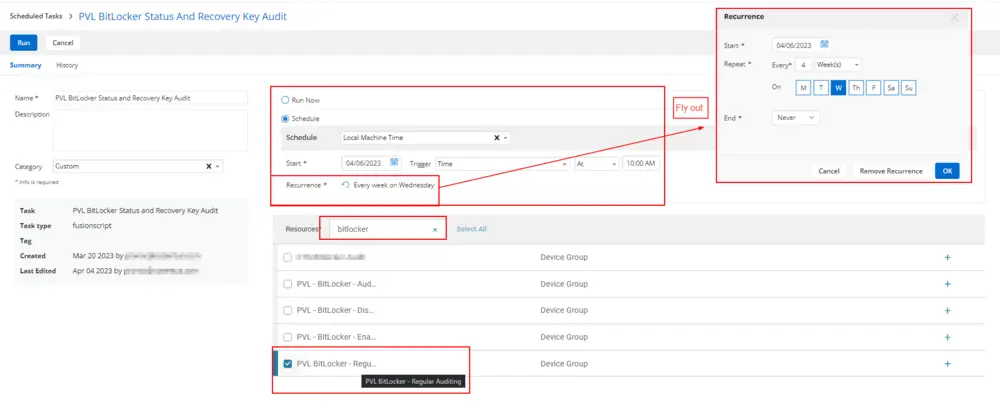This screenshot has width=1000, height=401.
Task: Open calendar picker in Recurrence dialog
Action: 825,45
